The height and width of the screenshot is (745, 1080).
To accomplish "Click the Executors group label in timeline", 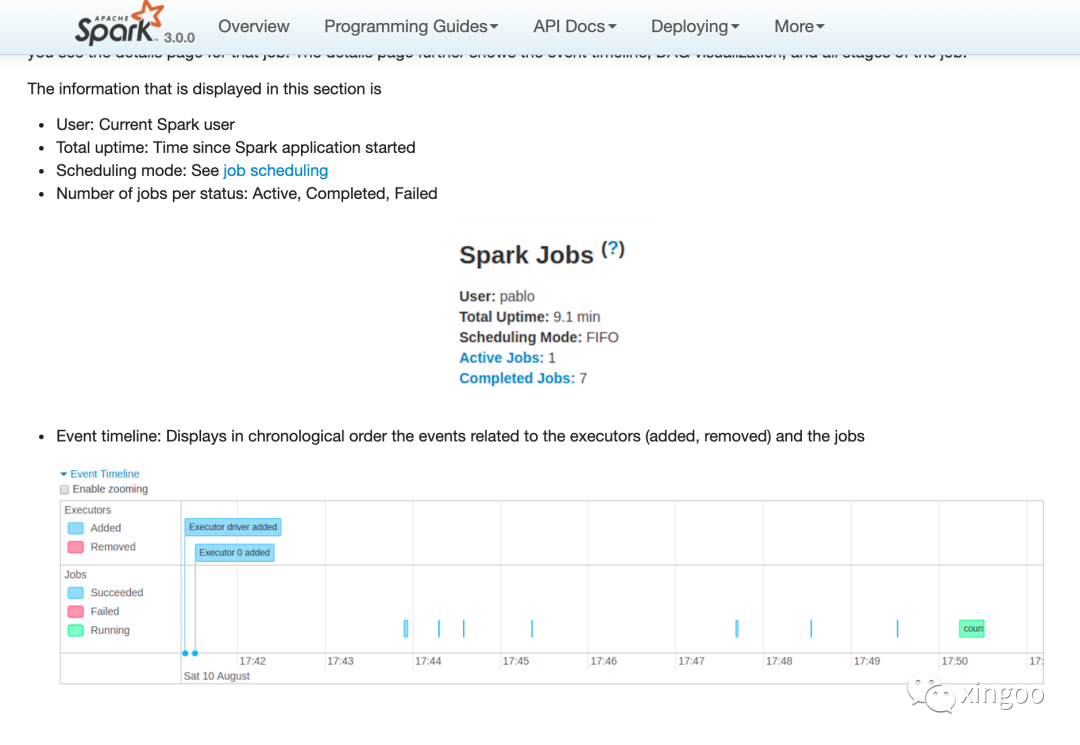I will [x=87, y=510].
